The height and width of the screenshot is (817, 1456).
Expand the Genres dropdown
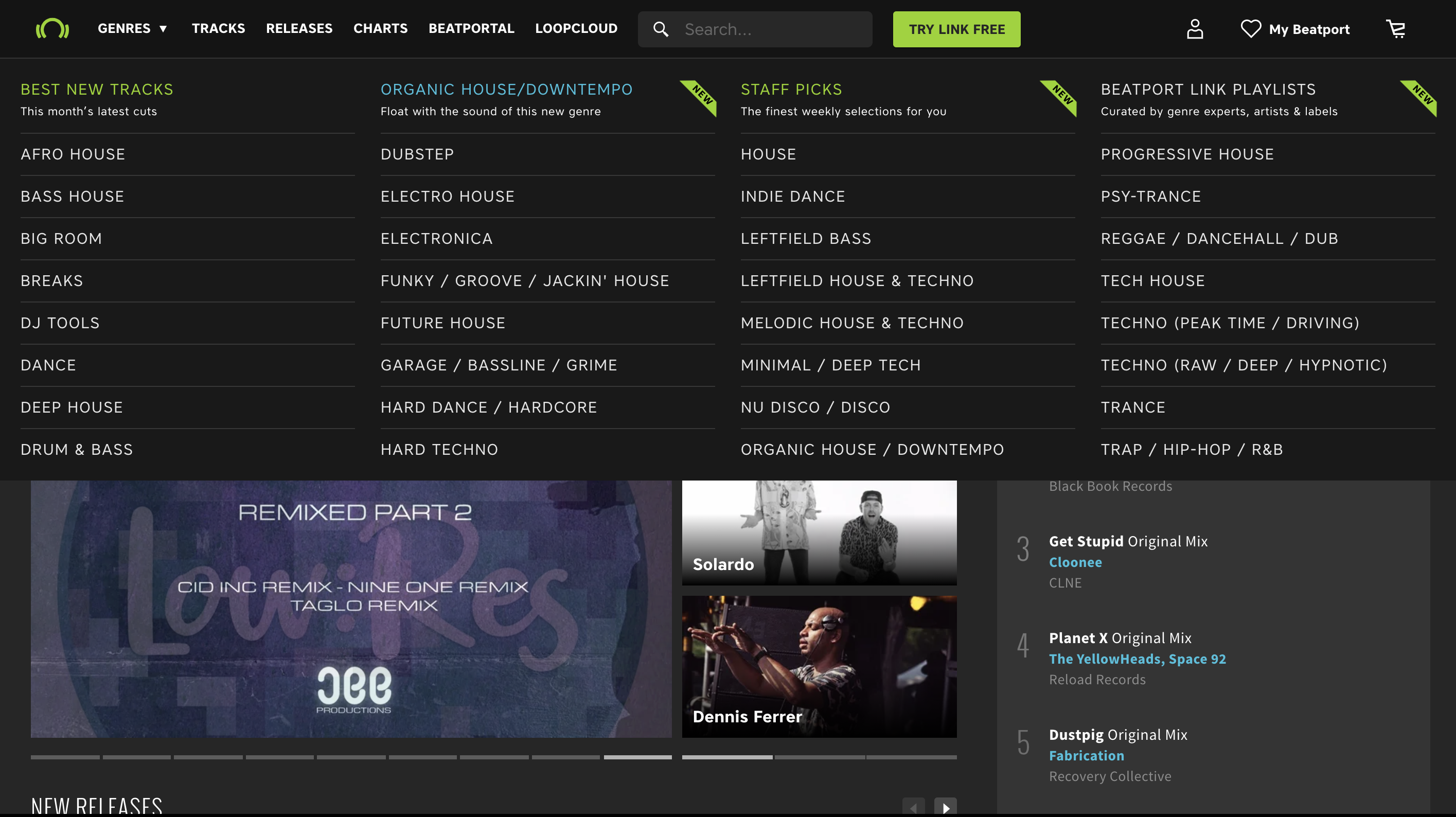click(133, 28)
